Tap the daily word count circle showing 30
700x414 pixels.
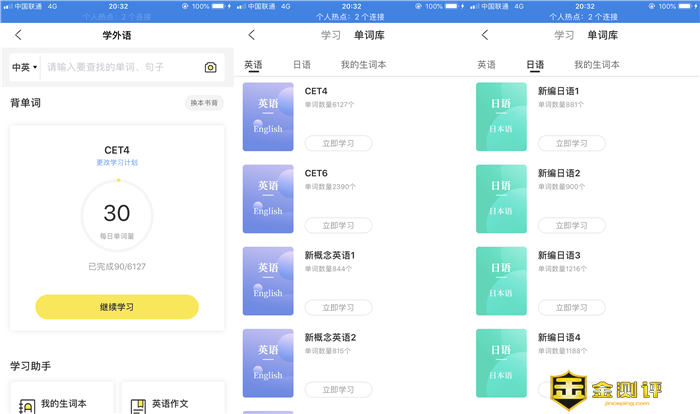point(117,215)
